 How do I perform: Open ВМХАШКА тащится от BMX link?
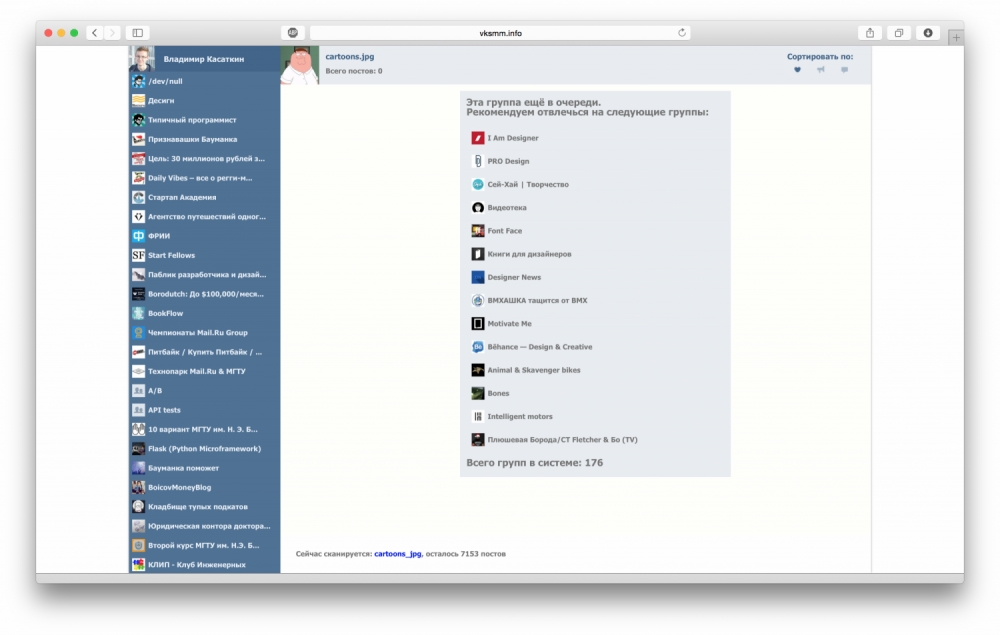click(x=537, y=300)
